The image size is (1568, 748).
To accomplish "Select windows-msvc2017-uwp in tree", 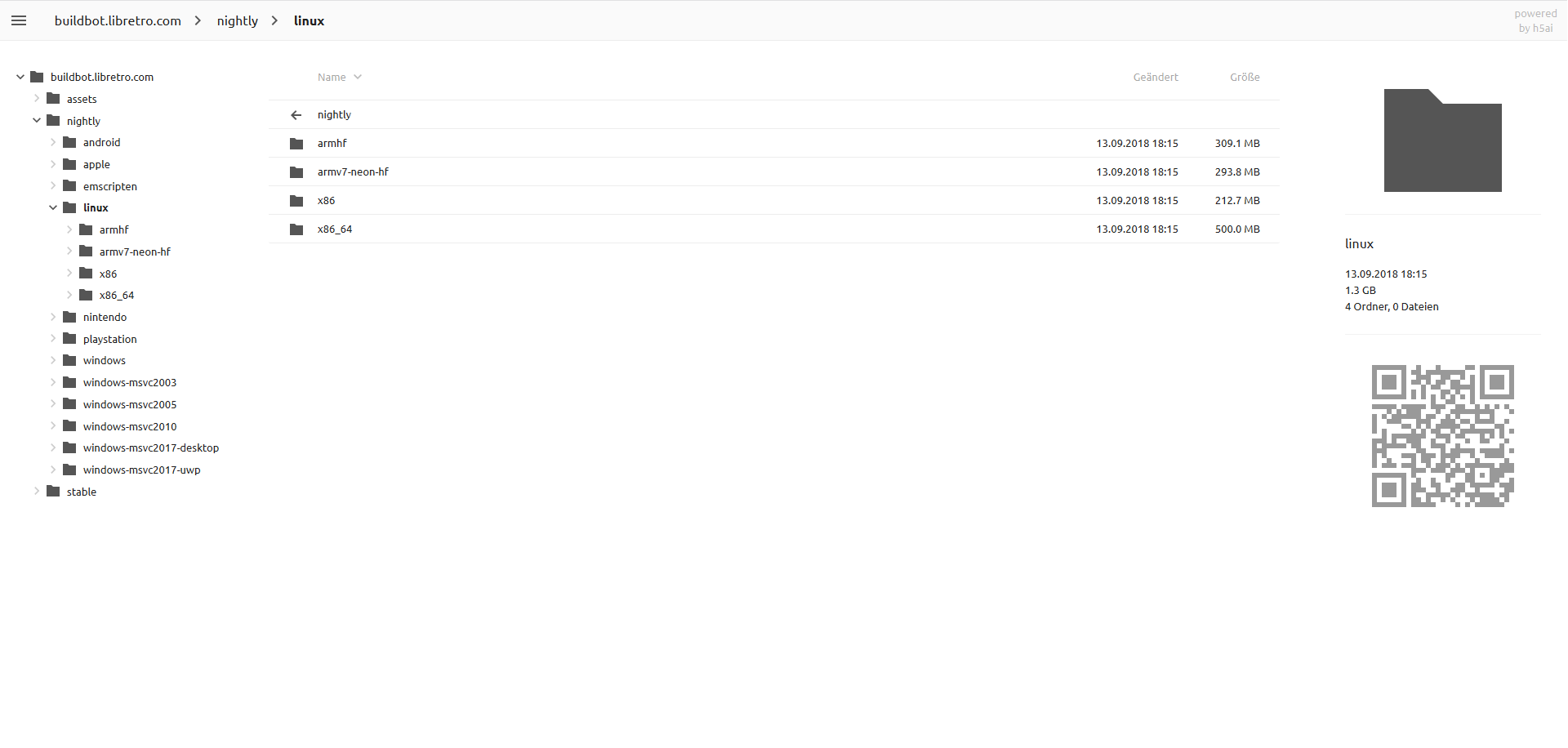I will tap(141, 470).
